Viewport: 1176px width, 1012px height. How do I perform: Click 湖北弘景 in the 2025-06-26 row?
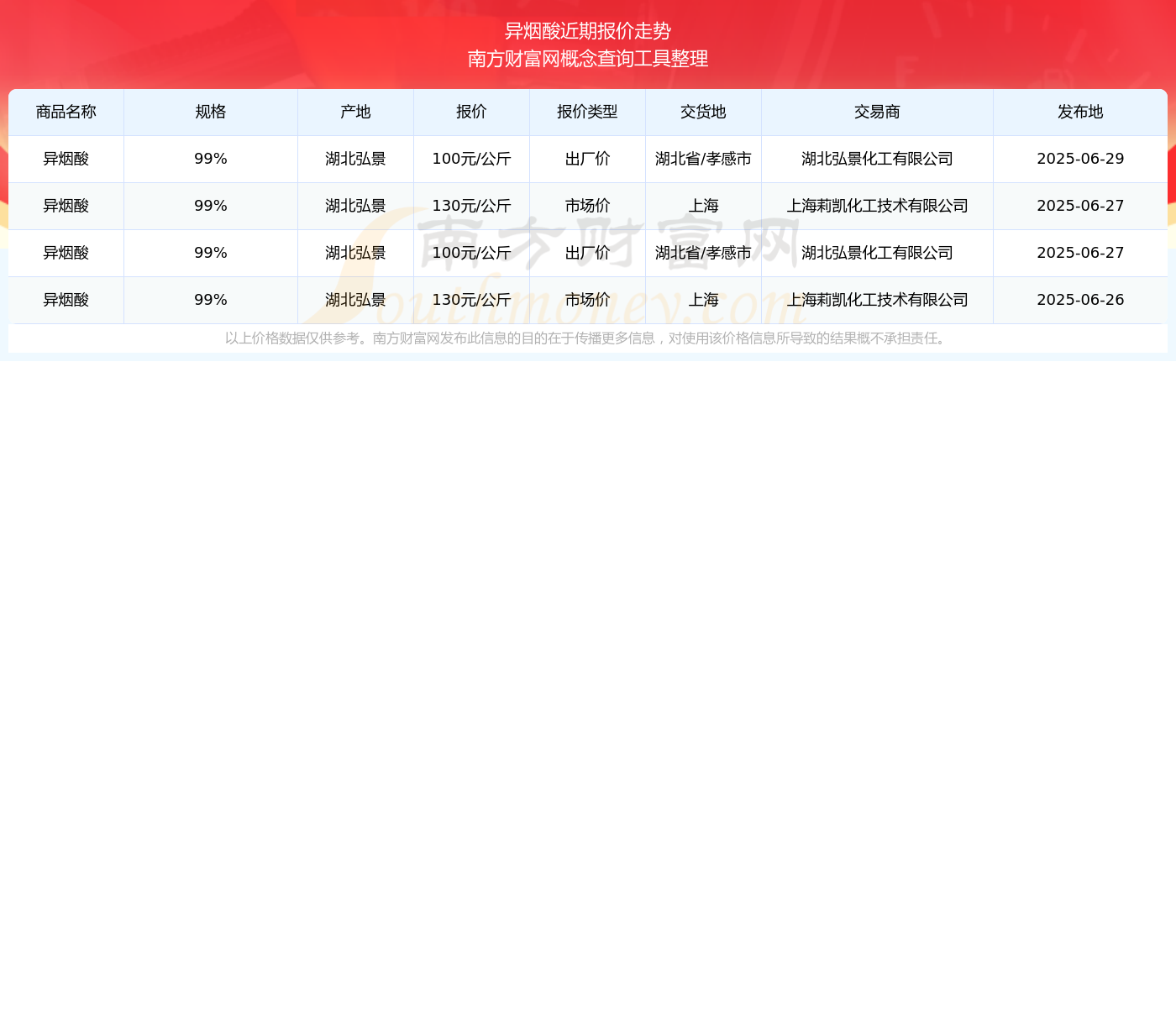pos(355,301)
